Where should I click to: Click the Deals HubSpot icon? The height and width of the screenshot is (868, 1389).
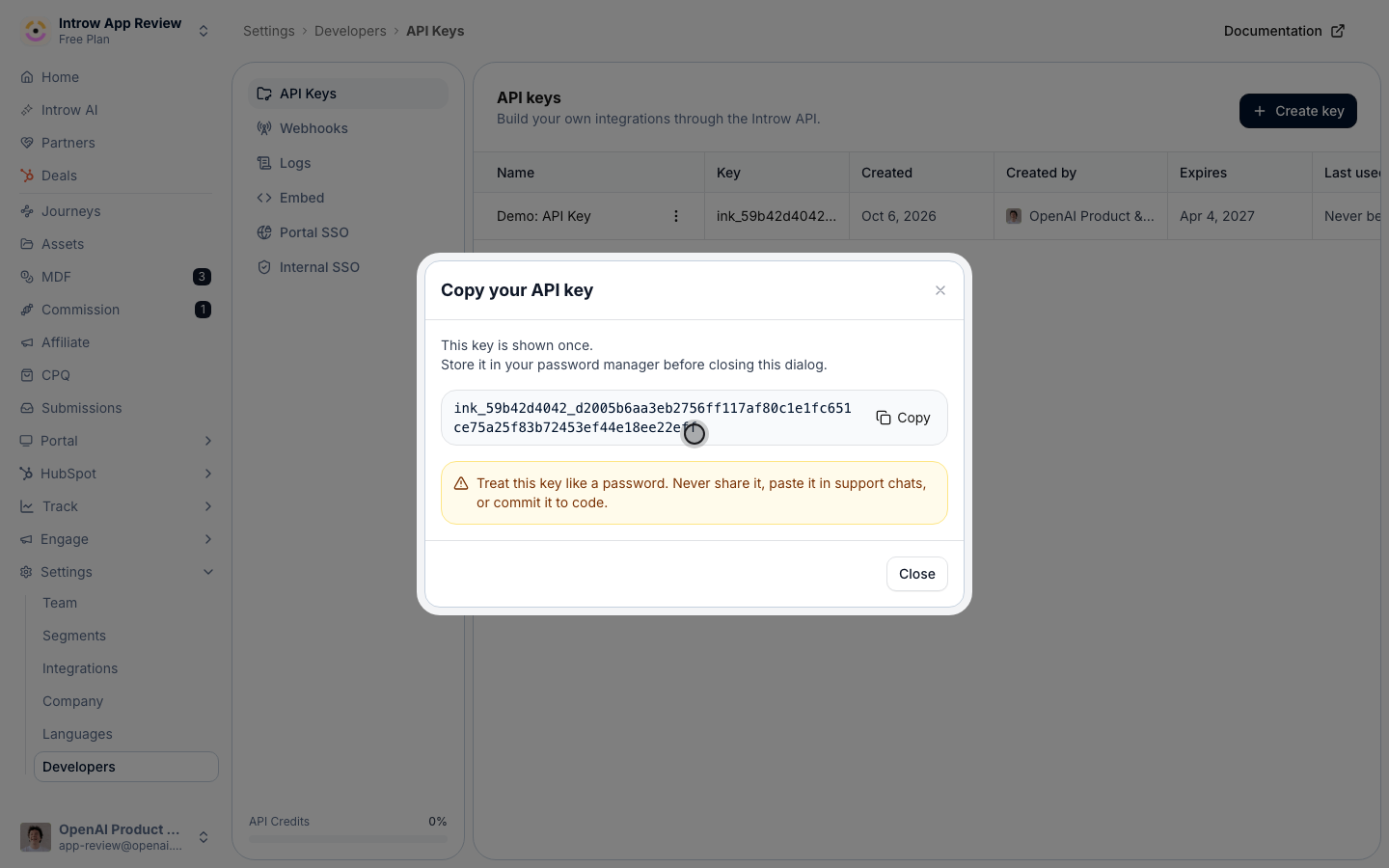pyautogui.click(x=27, y=176)
